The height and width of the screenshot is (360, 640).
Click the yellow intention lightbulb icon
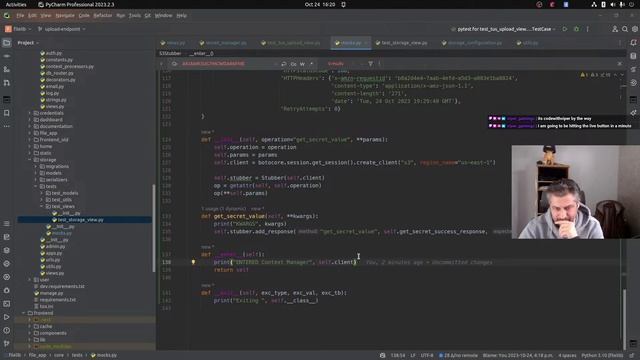point(193,262)
